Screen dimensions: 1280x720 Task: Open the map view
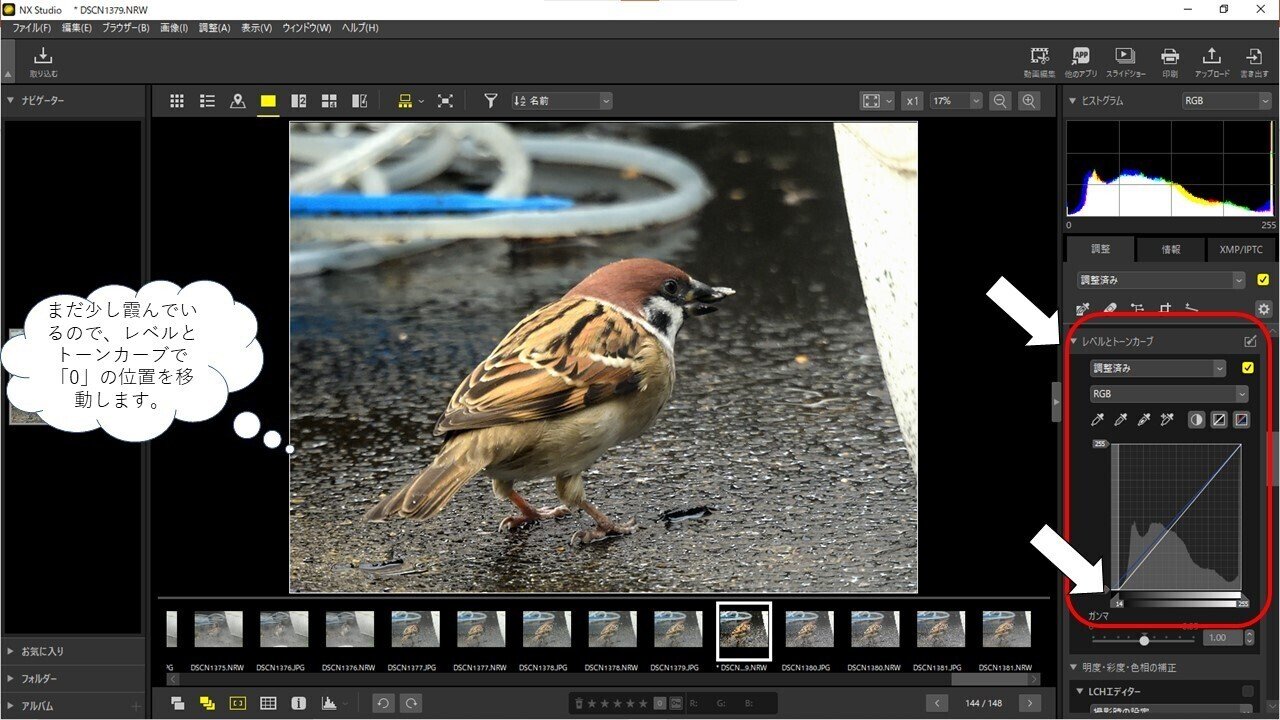coord(237,101)
